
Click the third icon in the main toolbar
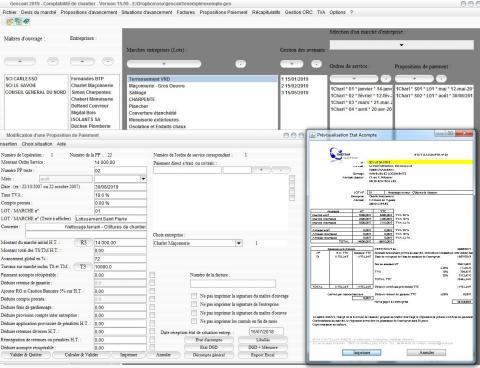click(x=26, y=22)
